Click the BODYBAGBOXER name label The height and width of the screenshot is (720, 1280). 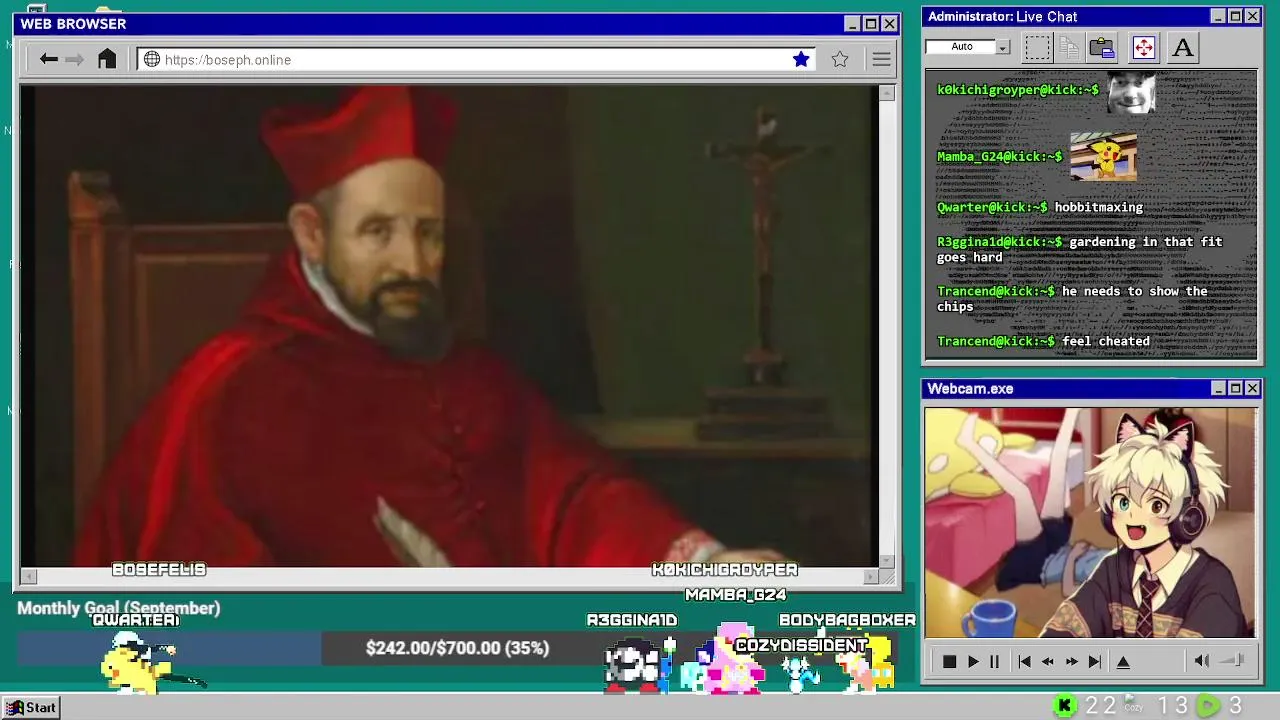[847, 620]
